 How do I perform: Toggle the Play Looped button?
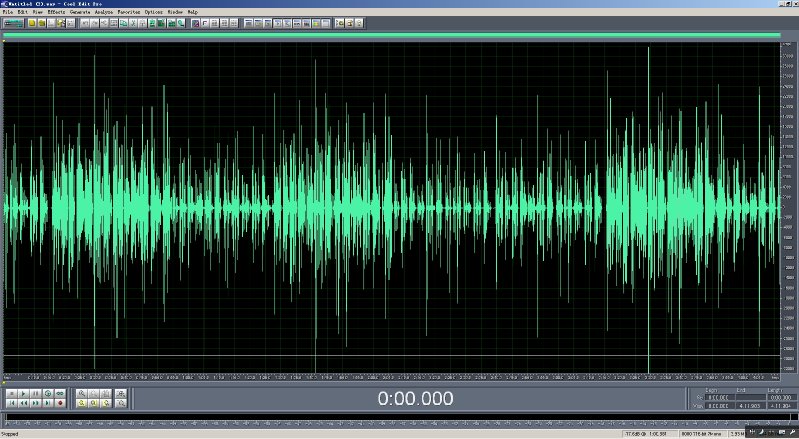click(59, 393)
